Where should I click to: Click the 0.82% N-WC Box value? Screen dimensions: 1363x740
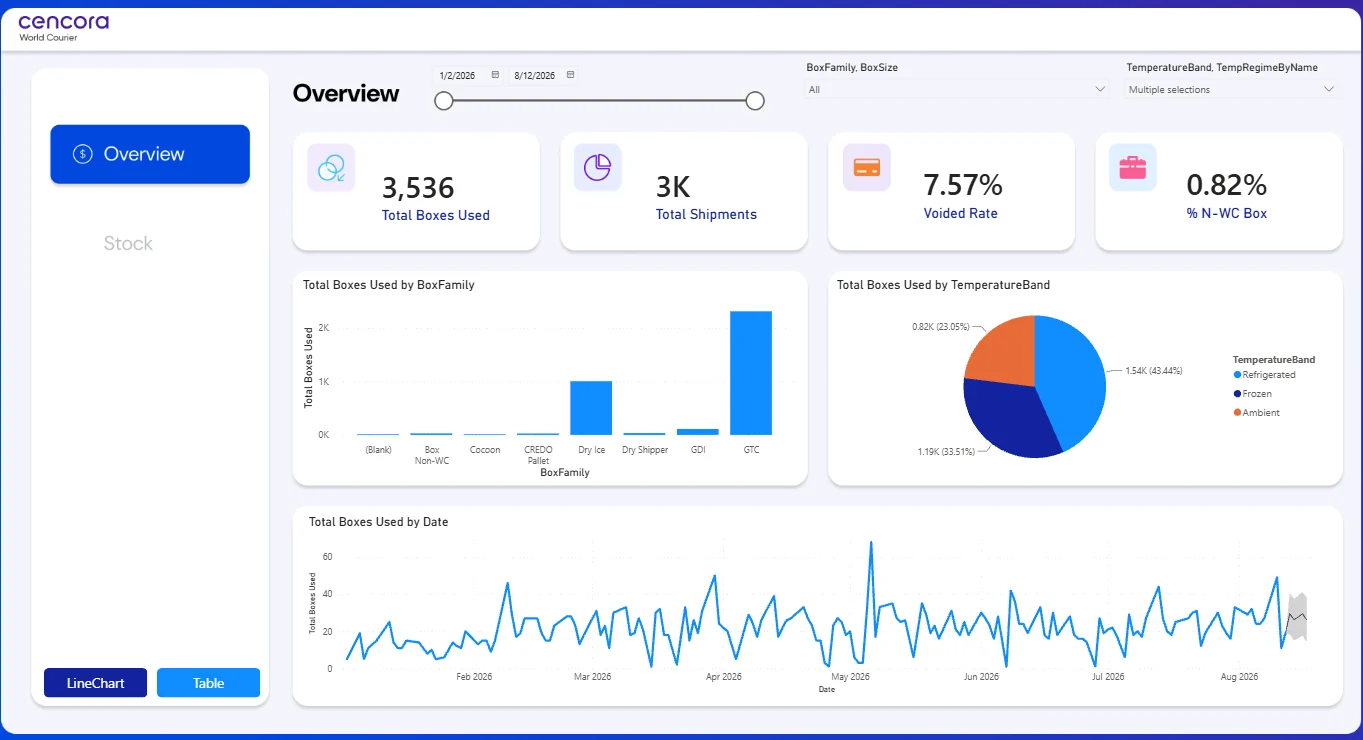1227,185
